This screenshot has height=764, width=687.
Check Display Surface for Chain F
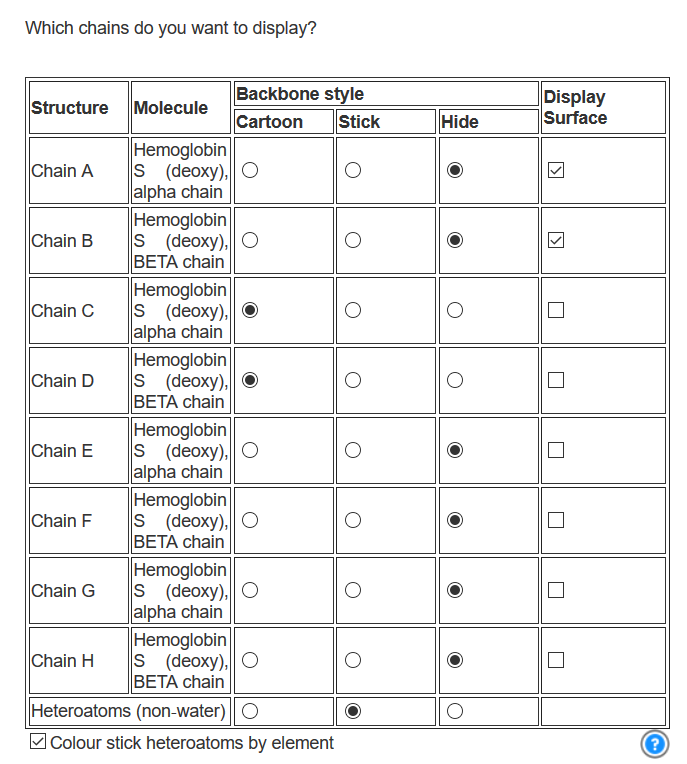tap(556, 520)
